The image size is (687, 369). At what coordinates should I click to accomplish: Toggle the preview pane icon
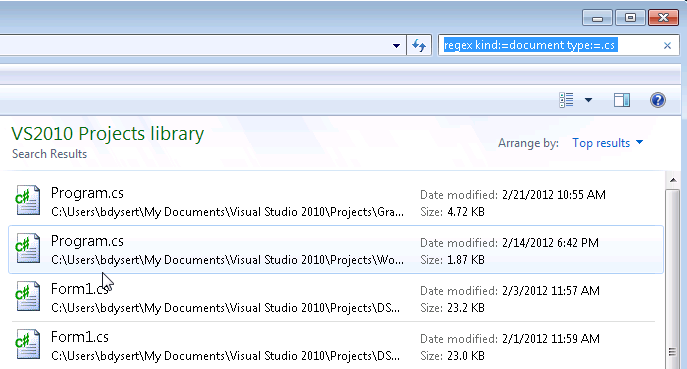[622, 100]
